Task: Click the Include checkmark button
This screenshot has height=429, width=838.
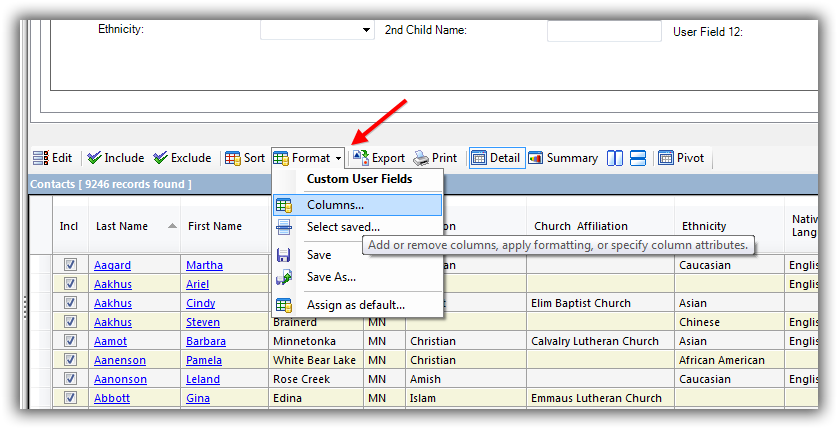Action: [x=115, y=158]
